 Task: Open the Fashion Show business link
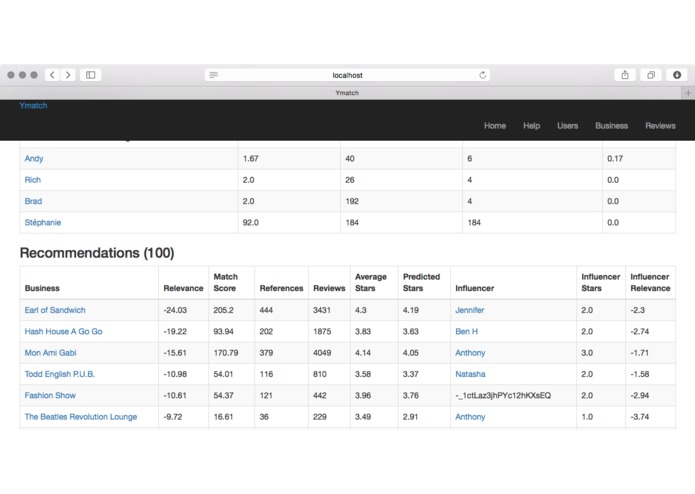(x=50, y=395)
